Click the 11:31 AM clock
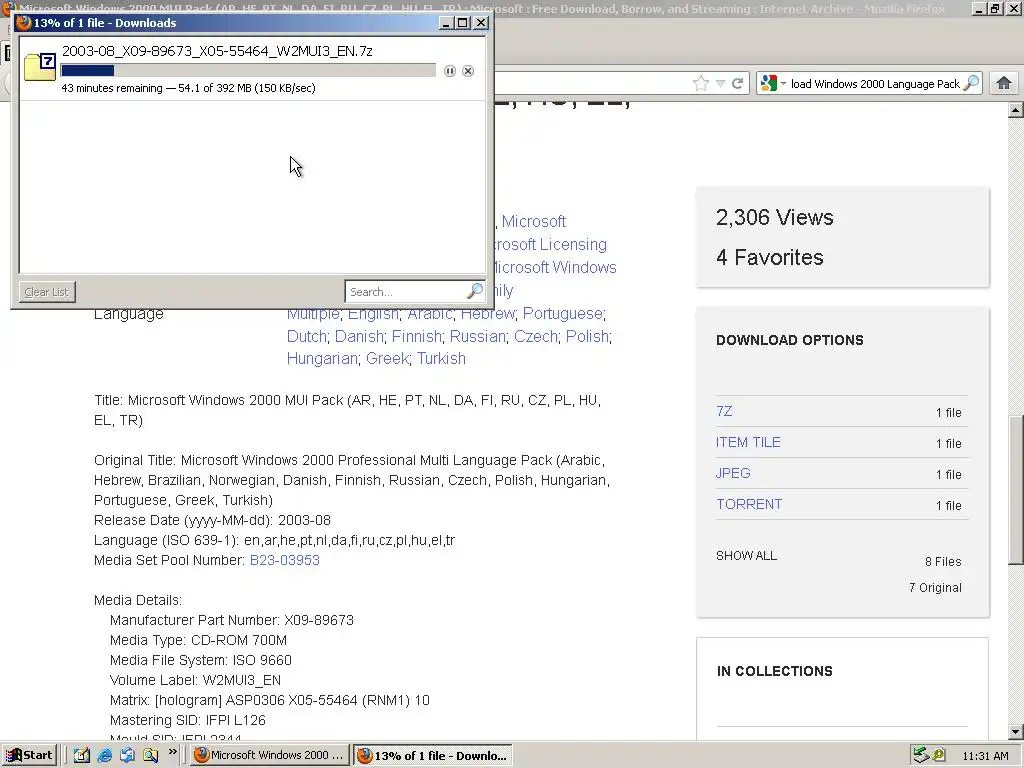 pos(985,756)
